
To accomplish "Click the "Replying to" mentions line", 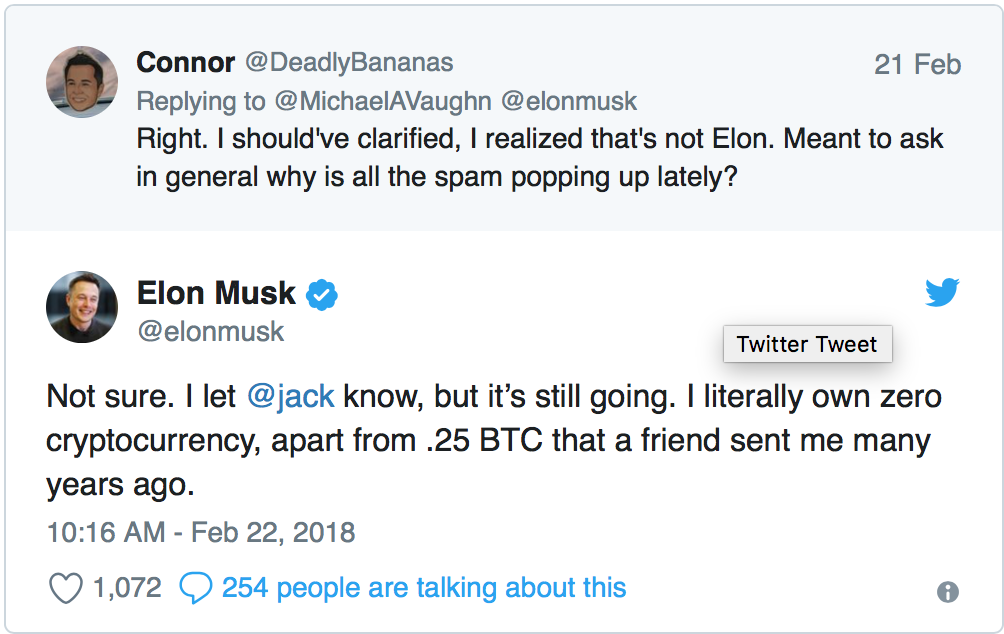I will (386, 101).
